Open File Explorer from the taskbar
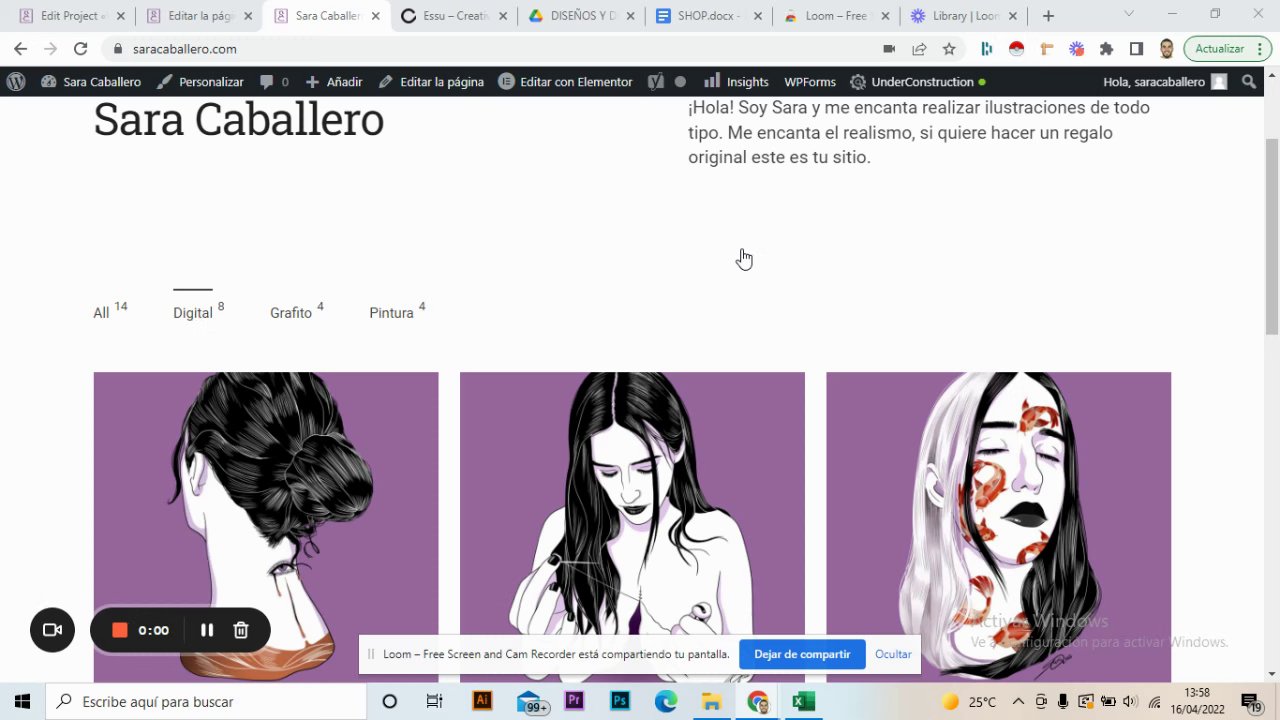Screen dimensions: 1280x720 (x=711, y=702)
